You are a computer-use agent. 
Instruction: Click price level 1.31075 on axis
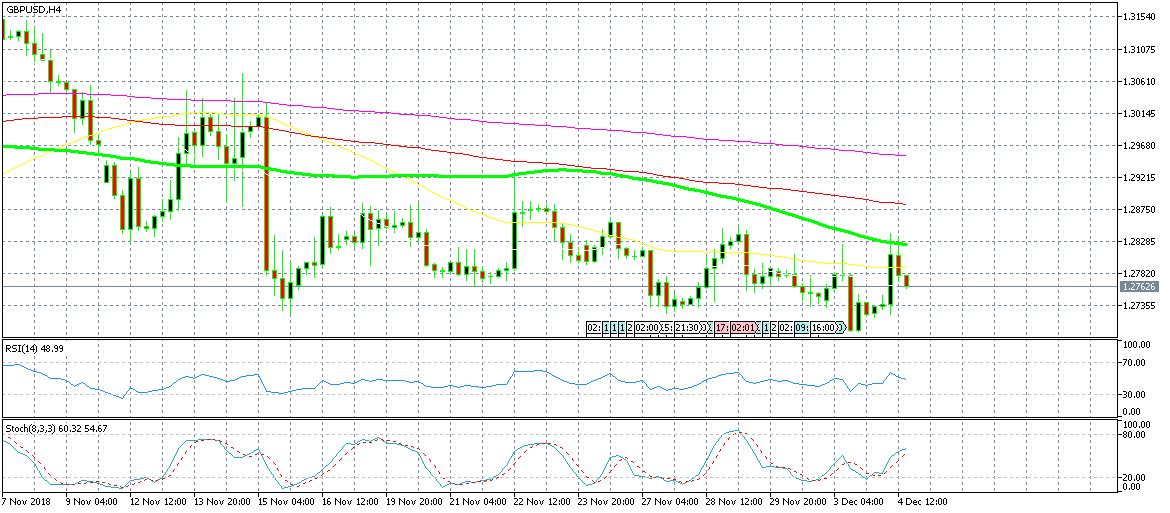click(x=1139, y=48)
